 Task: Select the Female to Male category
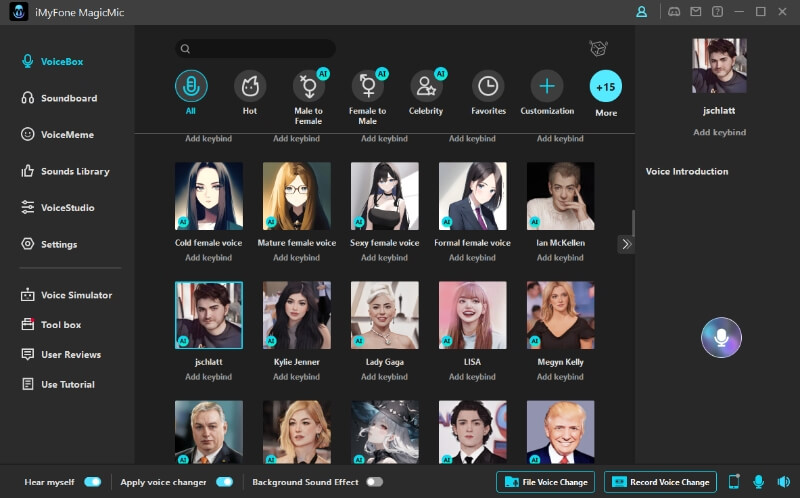pyautogui.click(x=368, y=86)
